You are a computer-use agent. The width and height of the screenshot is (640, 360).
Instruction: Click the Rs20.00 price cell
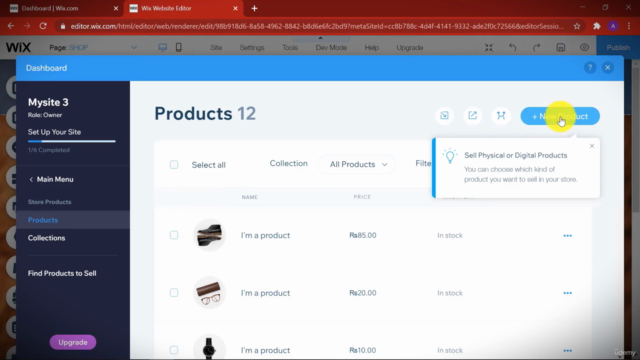tap(363, 293)
